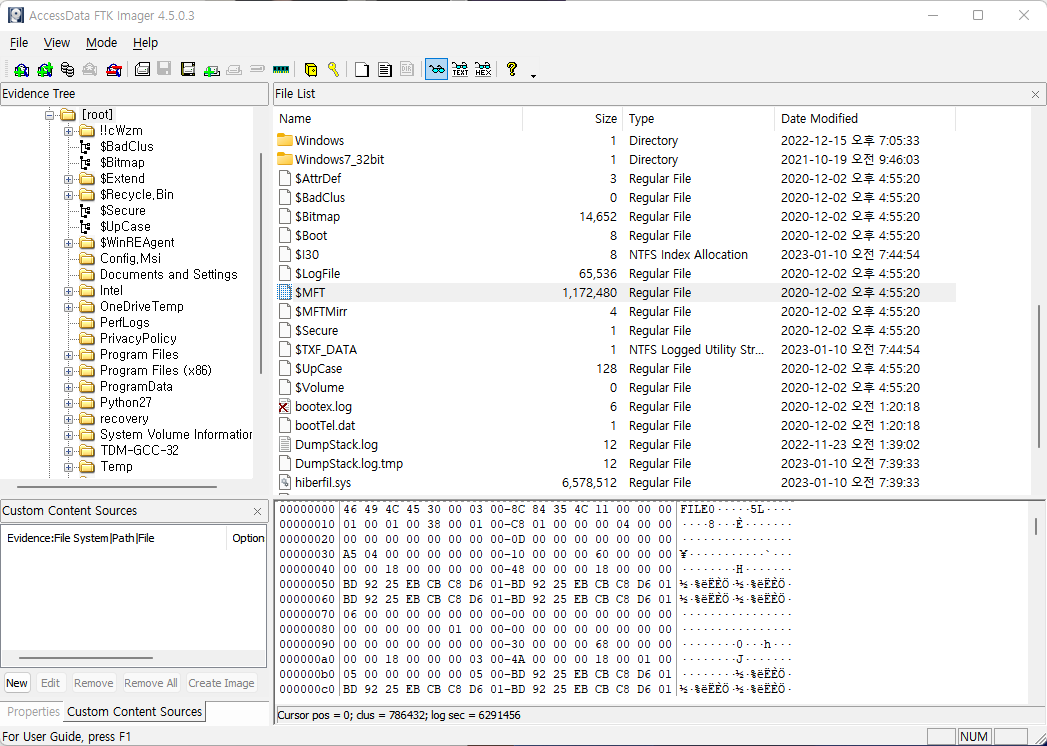Expand the TDM-GCC-32 folder node
Image resolution: width=1047 pixels, height=746 pixels.
point(68,451)
